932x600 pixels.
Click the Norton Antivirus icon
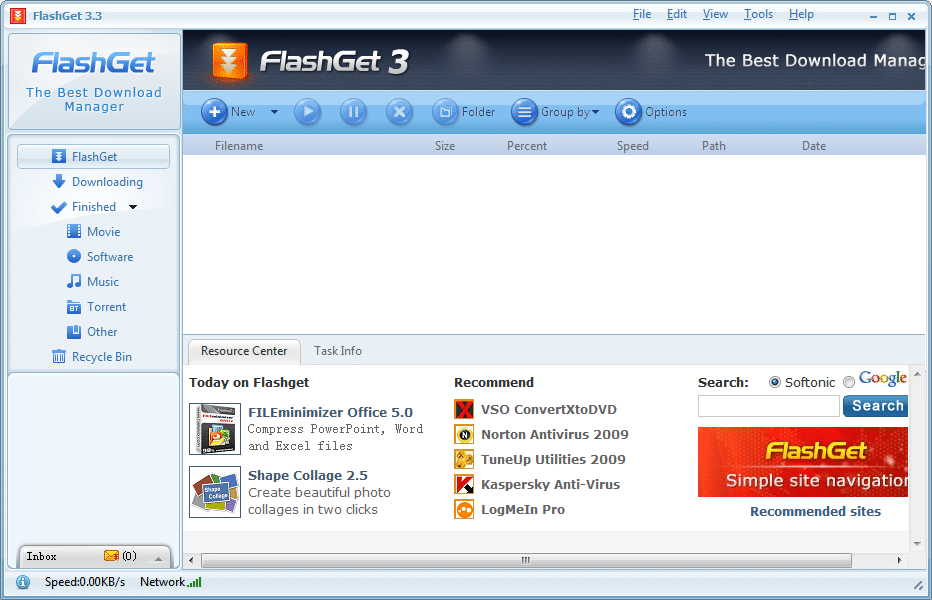[x=464, y=434]
